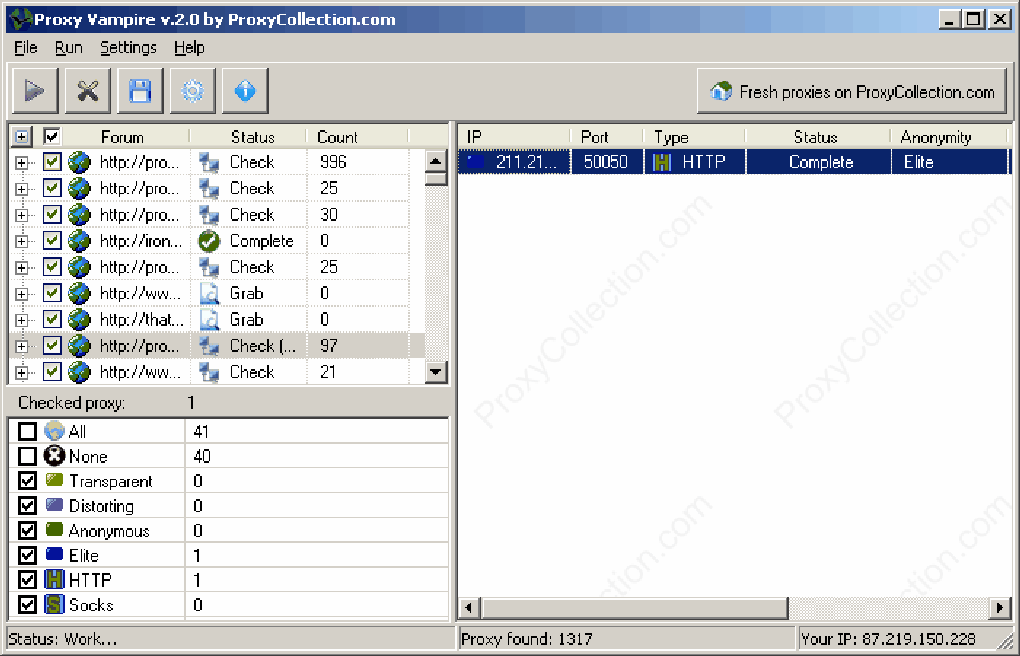Click forum list scrollbar down arrow

(x=436, y=372)
